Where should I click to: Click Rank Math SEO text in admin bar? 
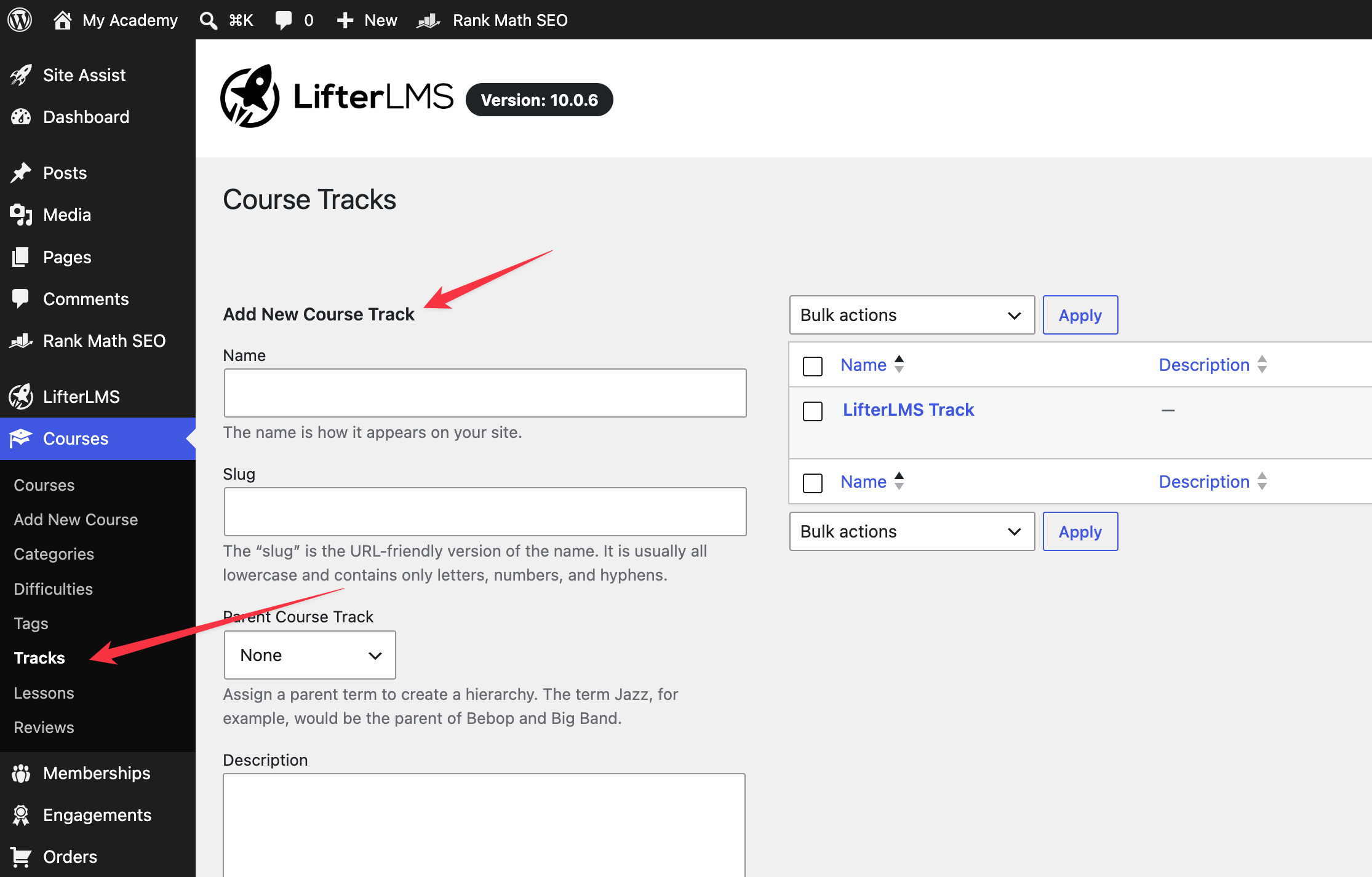[x=510, y=20]
